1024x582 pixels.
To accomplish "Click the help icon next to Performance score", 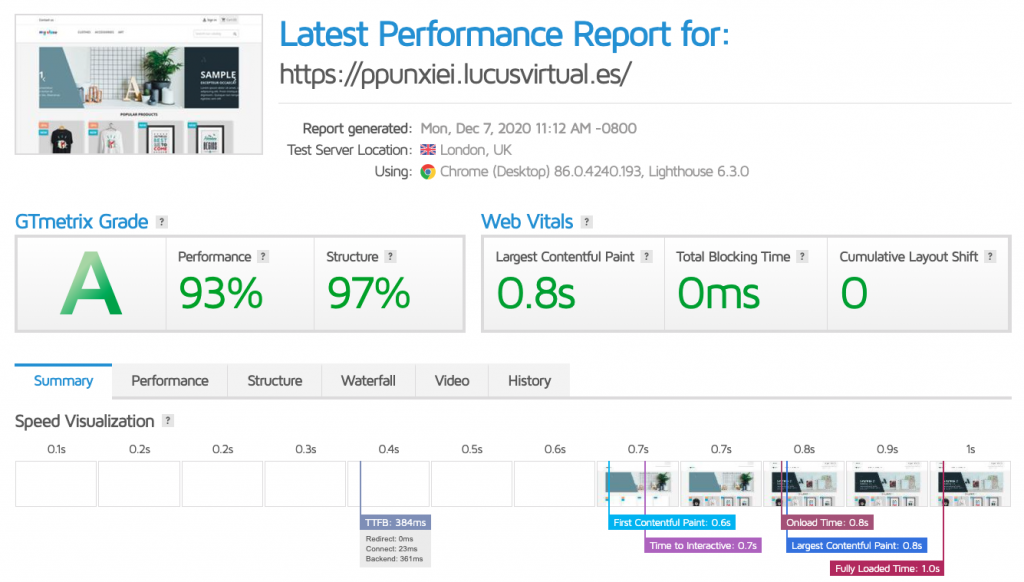I will [263, 257].
